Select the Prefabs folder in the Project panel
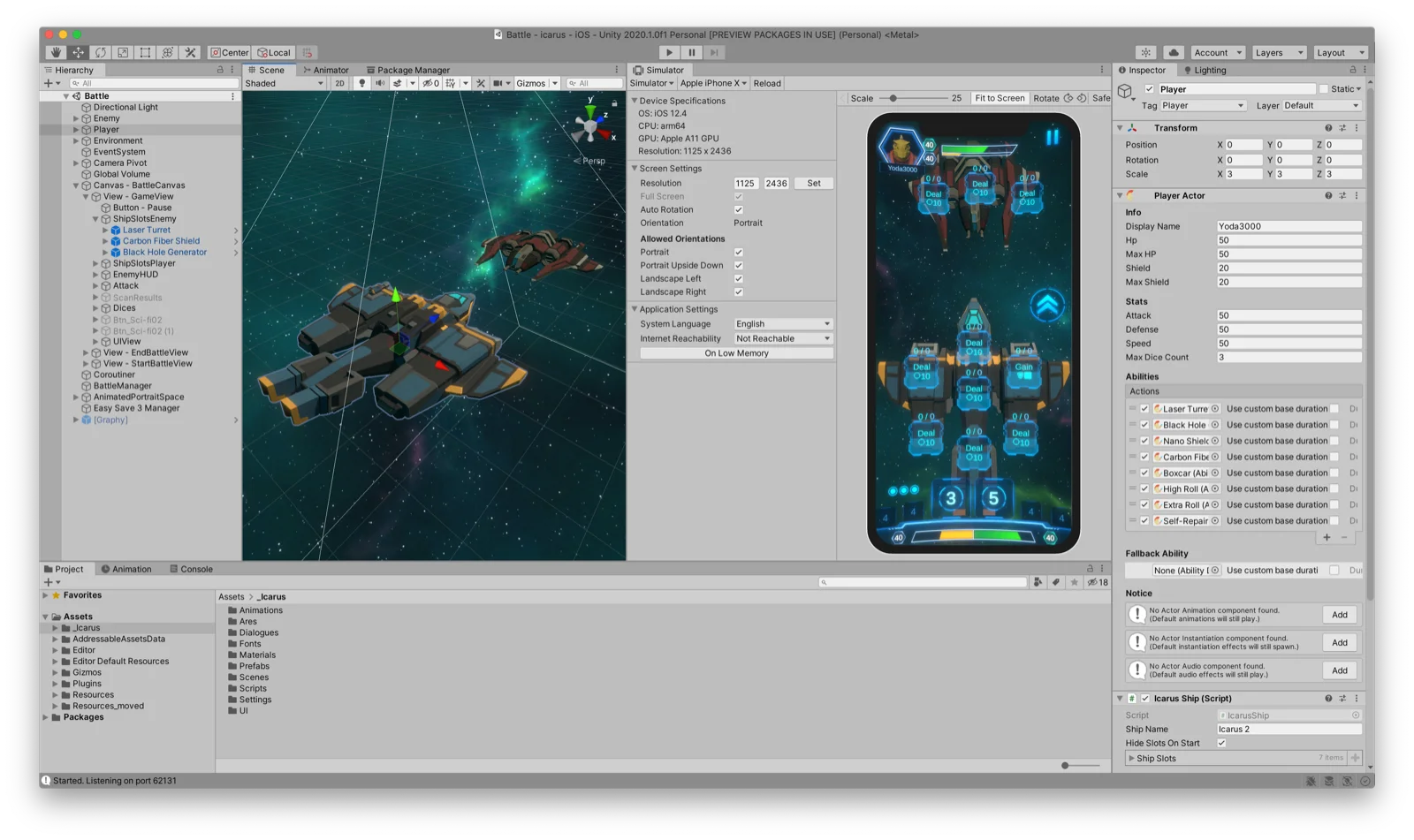The image size is (1414, 840). [x=255, y=666]
